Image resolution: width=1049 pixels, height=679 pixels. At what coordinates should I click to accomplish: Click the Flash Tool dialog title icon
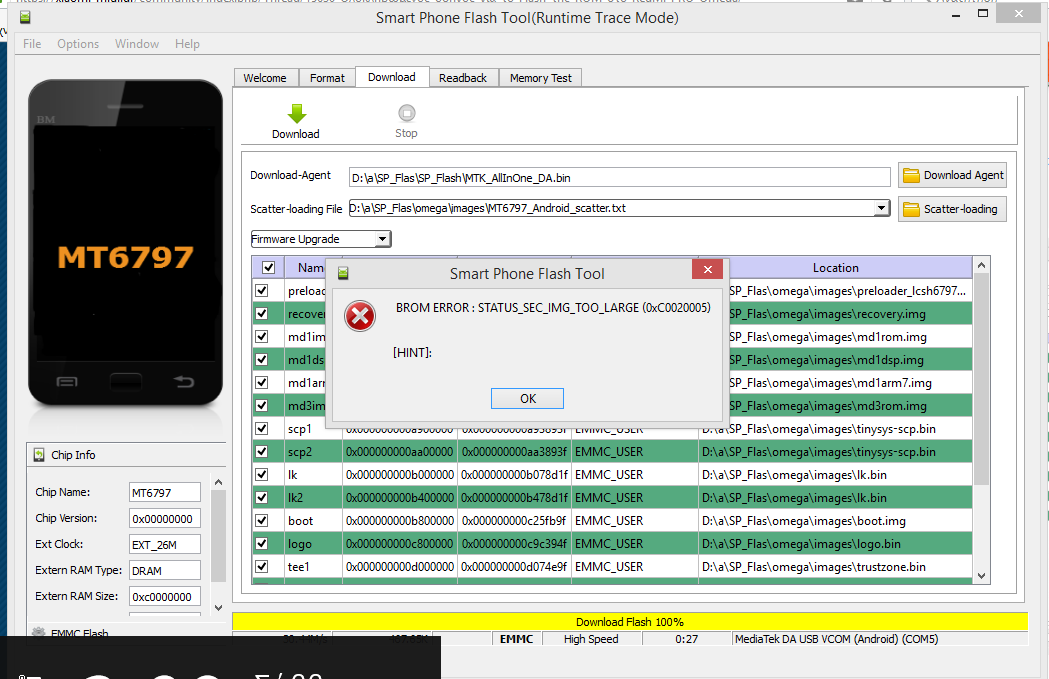(343, 273)
